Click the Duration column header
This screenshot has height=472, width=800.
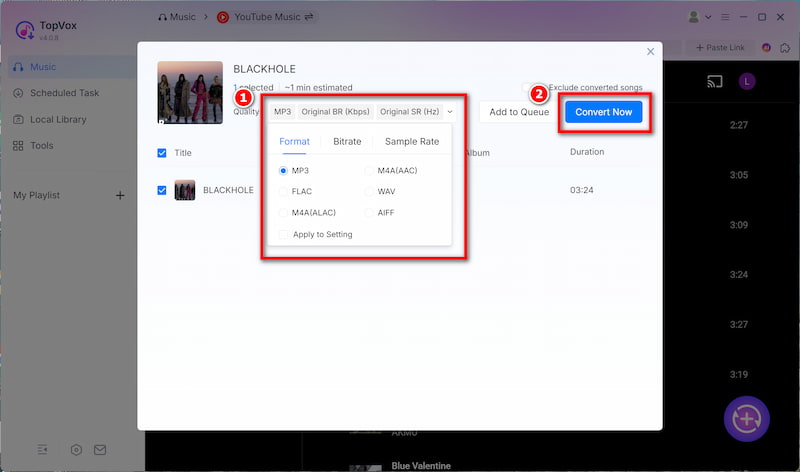click(x=587, y=152)
